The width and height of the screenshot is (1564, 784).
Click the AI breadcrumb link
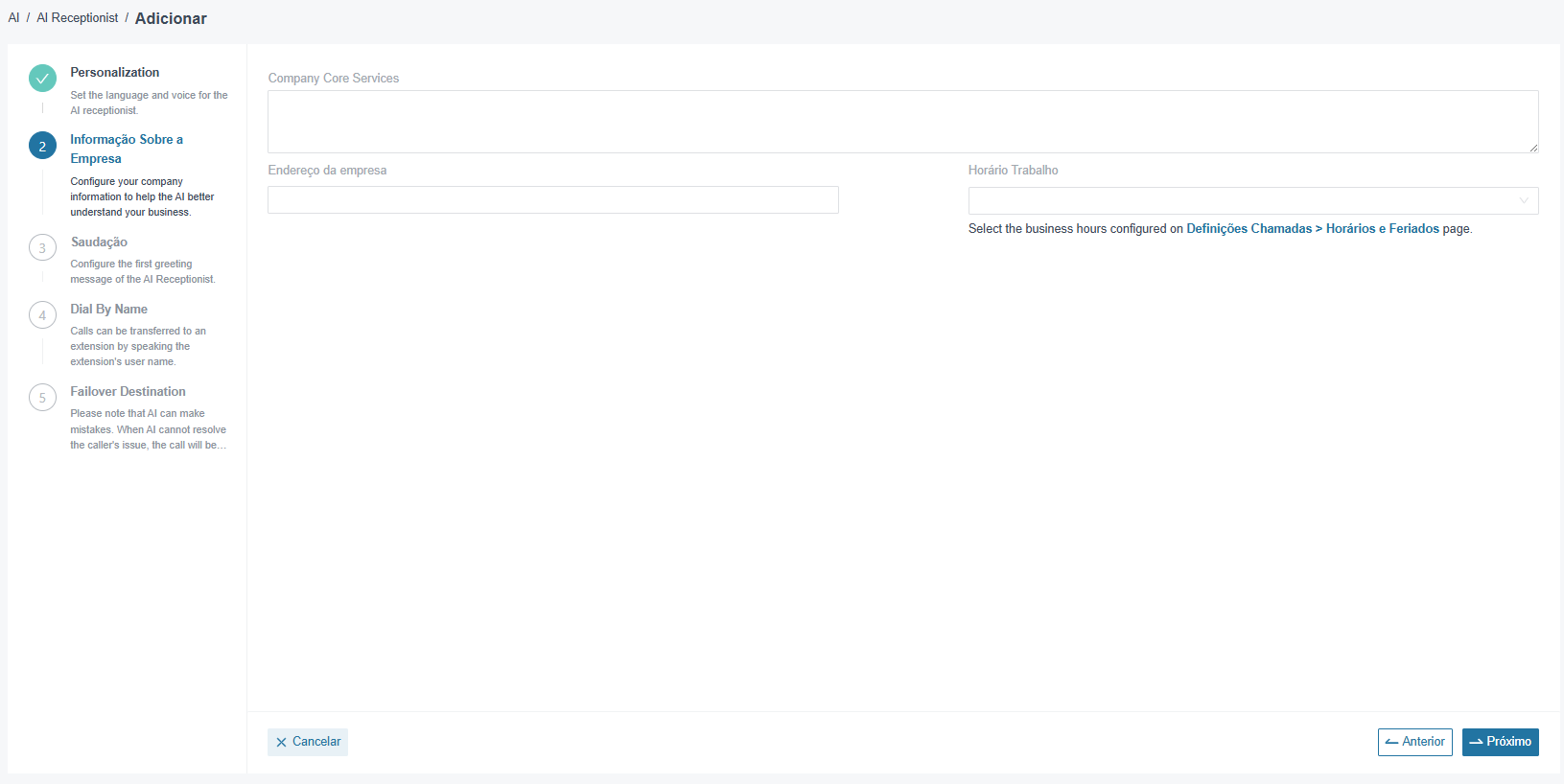pyautogui.click(x=13, y=18)
